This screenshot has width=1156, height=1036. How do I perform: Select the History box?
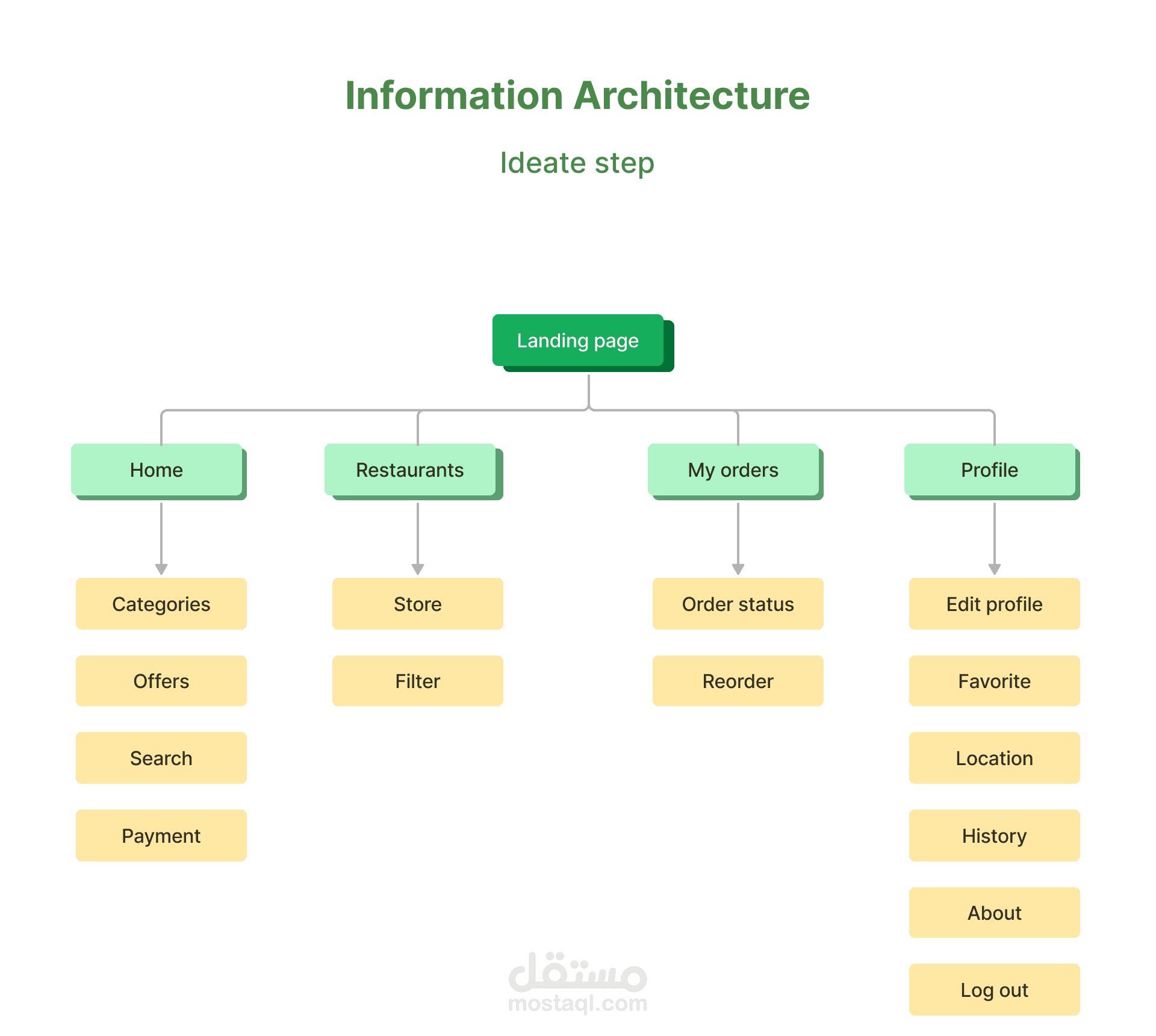[x=995, y=836]
